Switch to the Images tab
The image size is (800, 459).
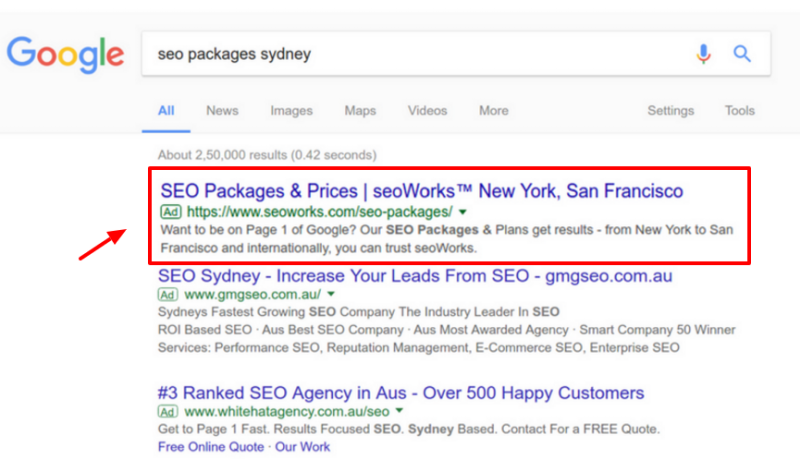click(x=291, y=111)
